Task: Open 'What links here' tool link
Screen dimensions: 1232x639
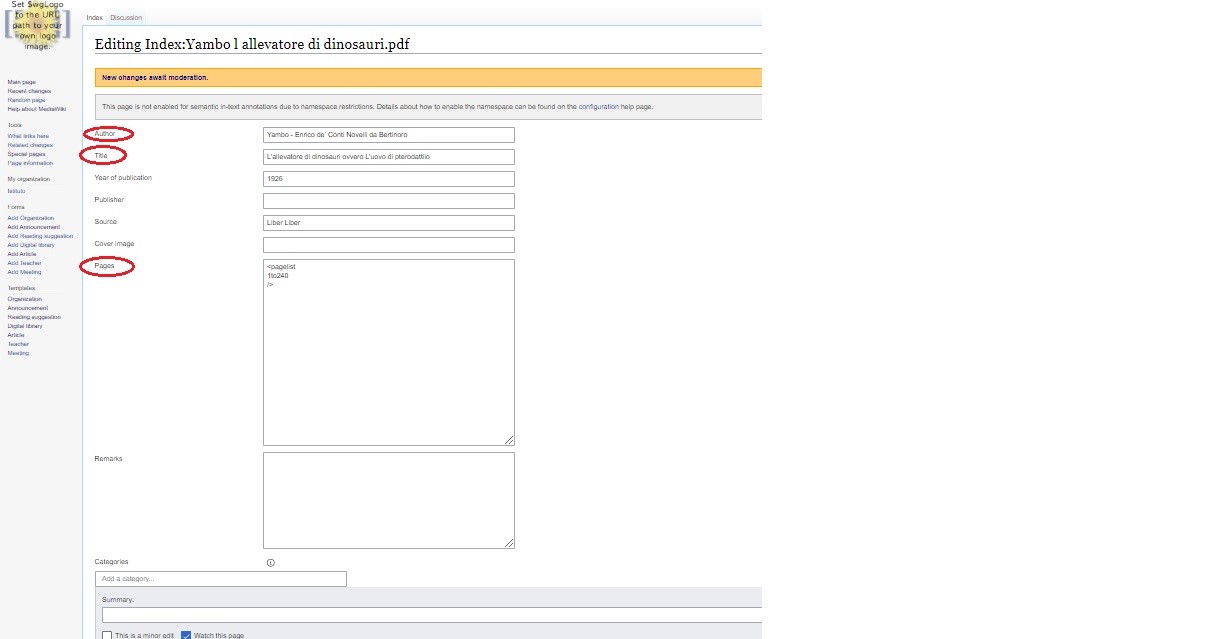Action: [x=28, y=136]
